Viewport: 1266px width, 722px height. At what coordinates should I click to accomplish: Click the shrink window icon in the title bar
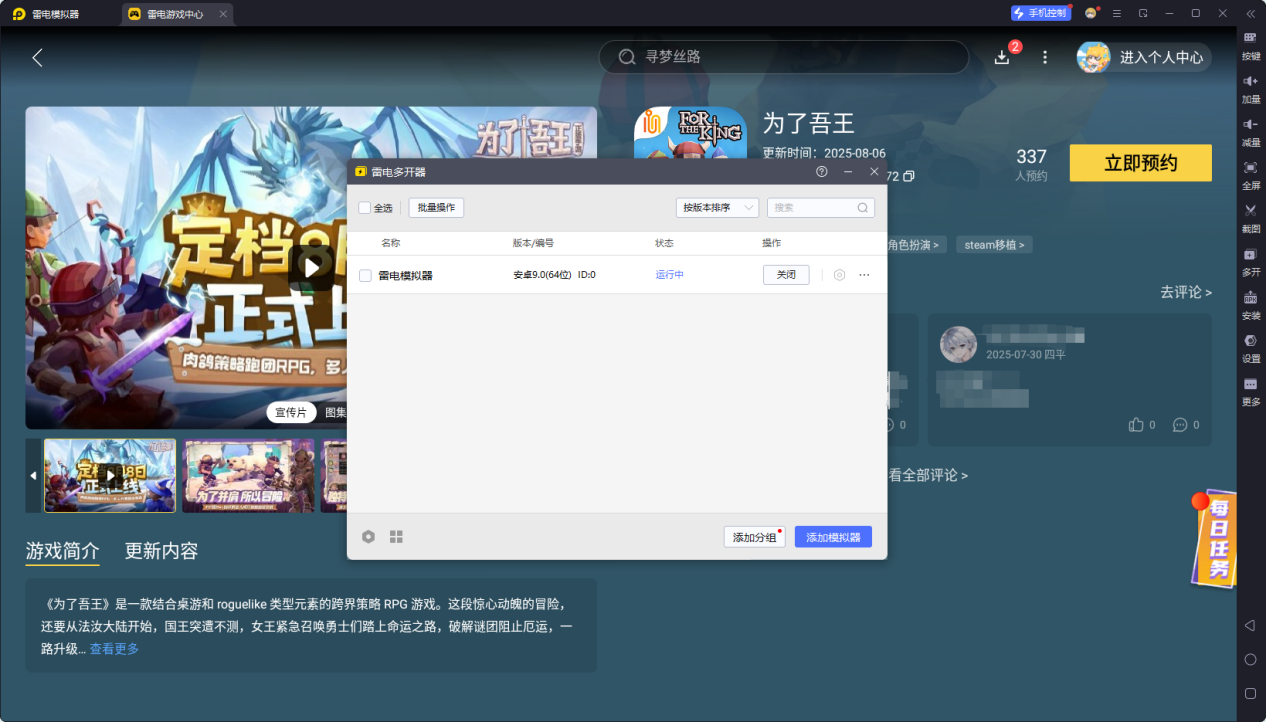pyautogui.click(x=1143, y=13)
